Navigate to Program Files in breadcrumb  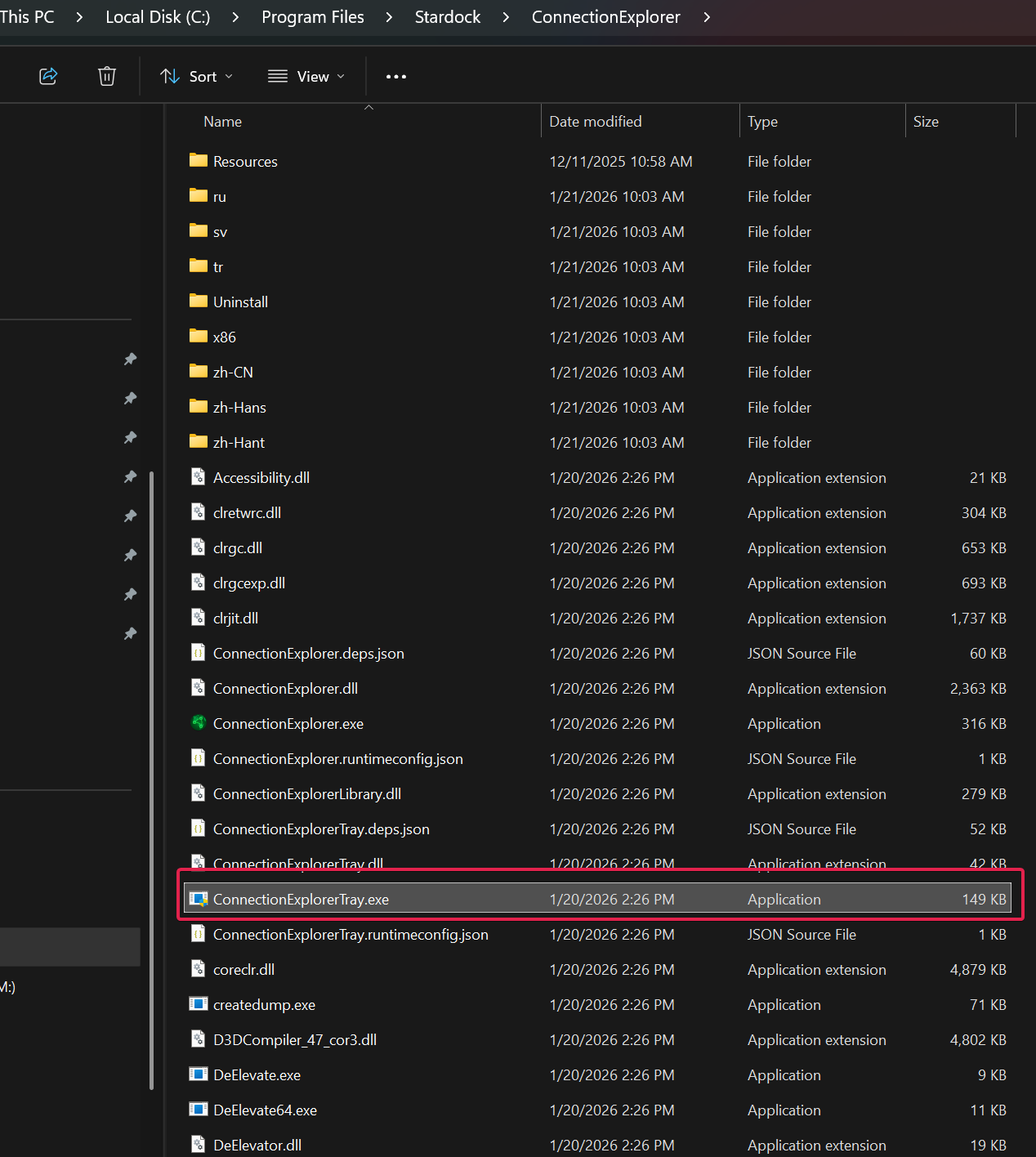(312, 17)
